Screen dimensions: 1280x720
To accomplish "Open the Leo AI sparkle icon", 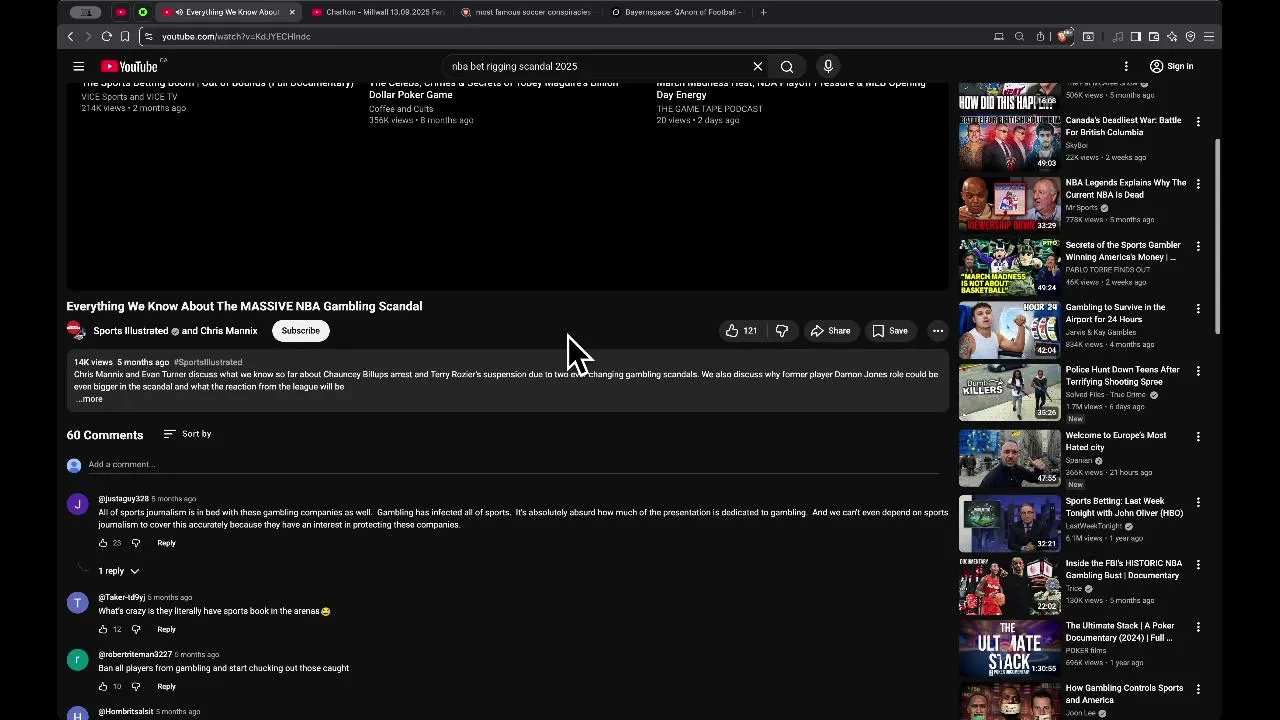I will click(1172, 36).
